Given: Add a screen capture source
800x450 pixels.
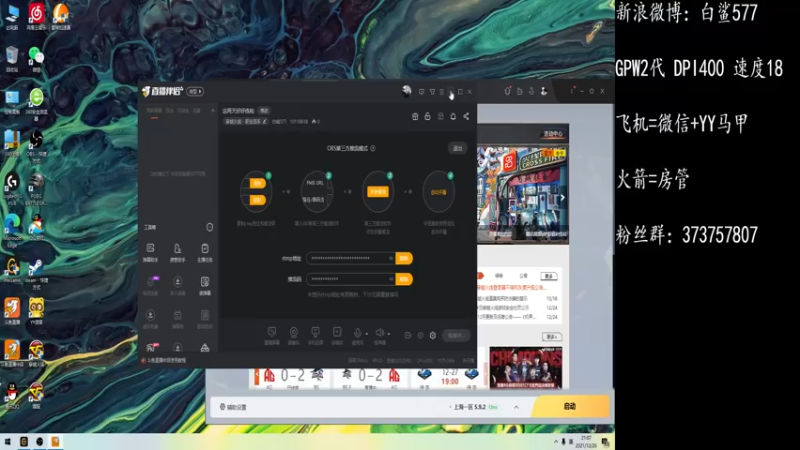Looking at the screenshot, I should [x=271, y=336].
